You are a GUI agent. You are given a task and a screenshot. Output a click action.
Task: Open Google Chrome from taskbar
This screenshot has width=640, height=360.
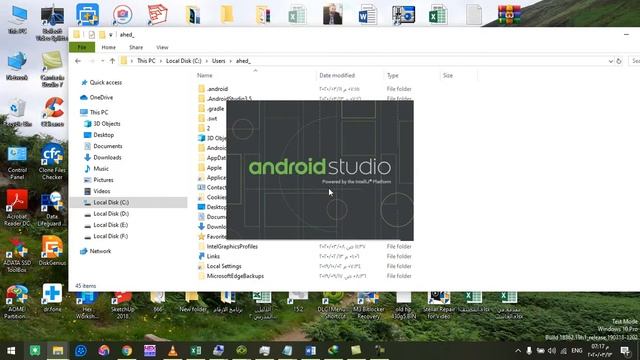(x=127, y=350)
